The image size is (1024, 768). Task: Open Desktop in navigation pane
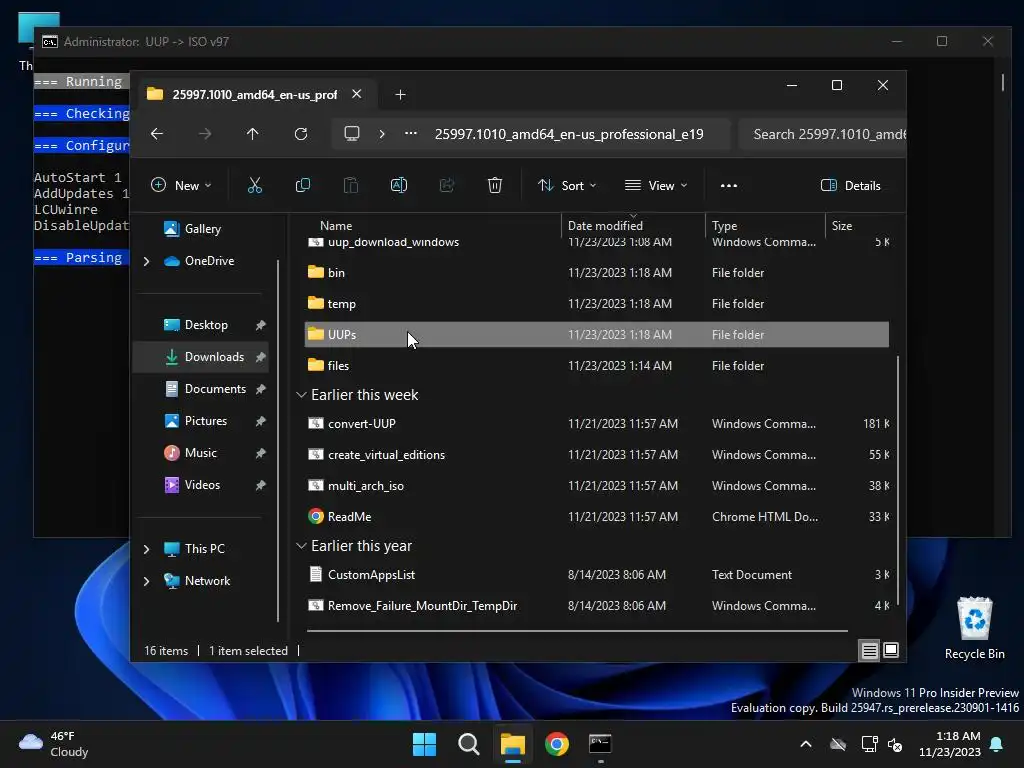[206, 325]
